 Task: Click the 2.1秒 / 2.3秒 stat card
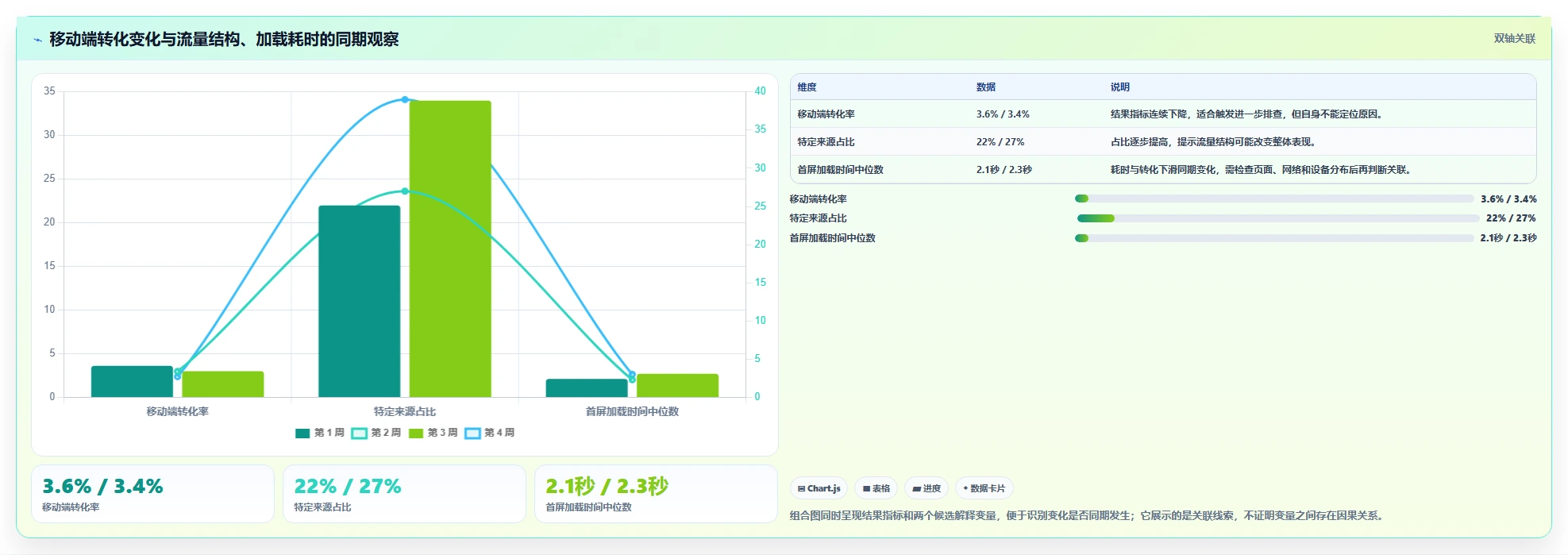pos(656,494)
